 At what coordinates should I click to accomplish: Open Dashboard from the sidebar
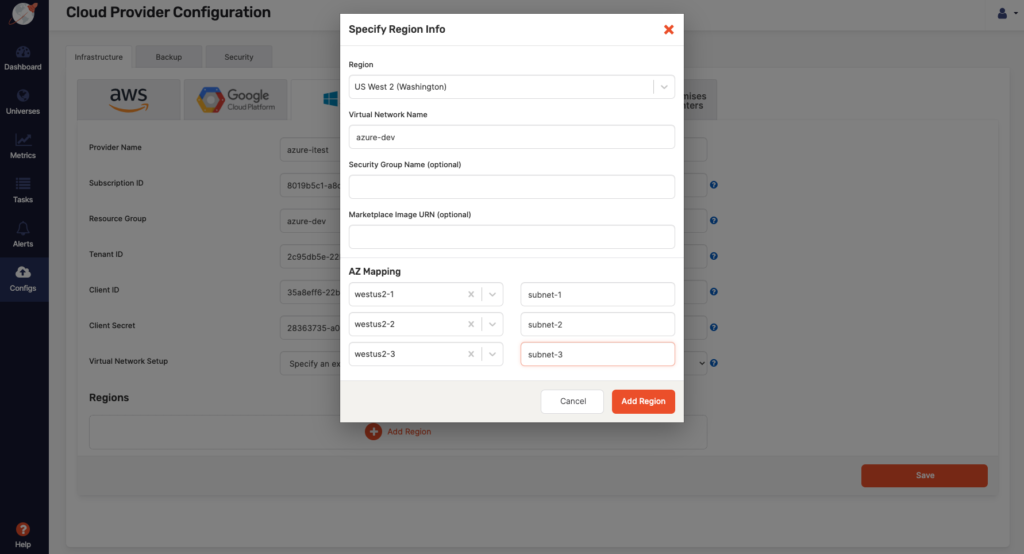(23, 57)
